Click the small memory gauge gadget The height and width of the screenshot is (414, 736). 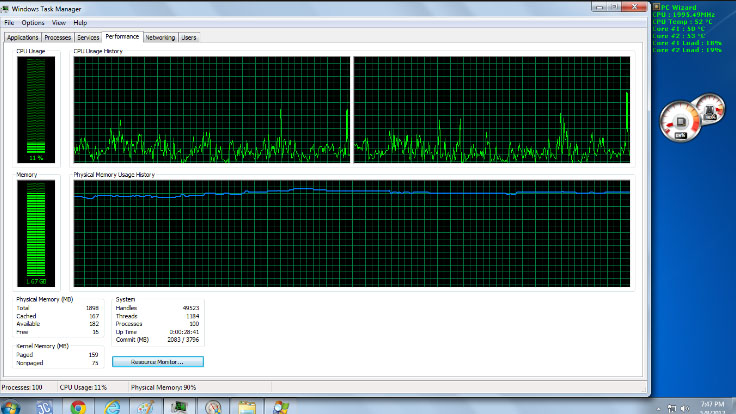pyautogui.click(x=710, y=111)
